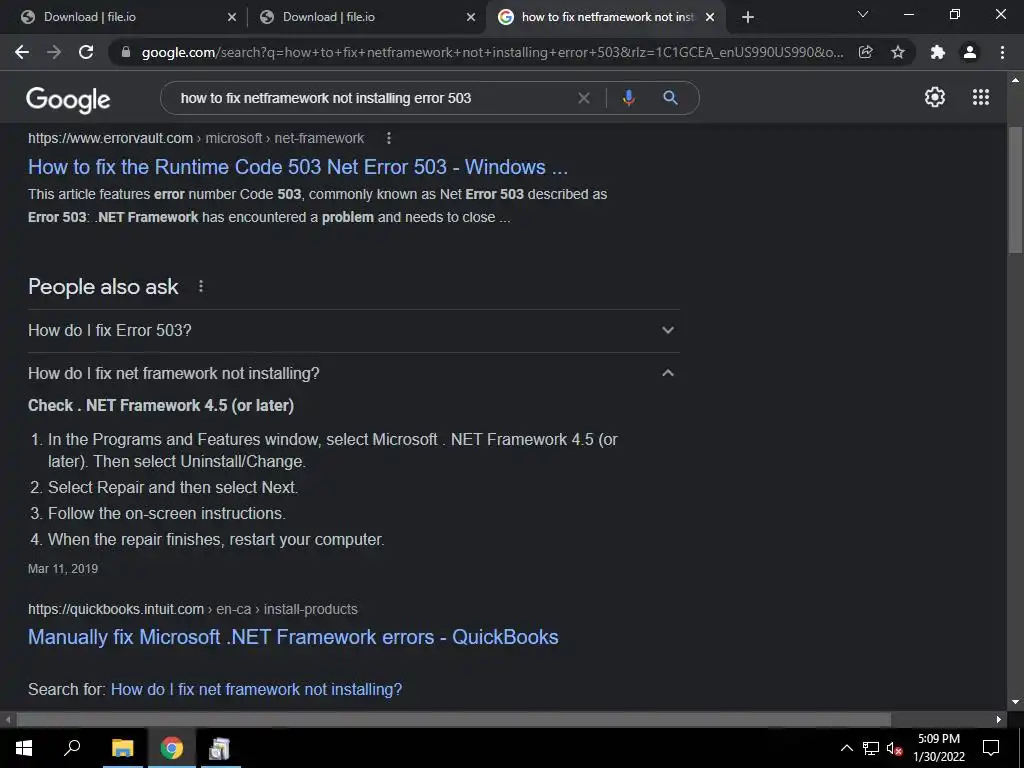Click quickbooks.intuit.com breadcrumb URL
Screen dimensions: 1024x768
click(193, 609)
